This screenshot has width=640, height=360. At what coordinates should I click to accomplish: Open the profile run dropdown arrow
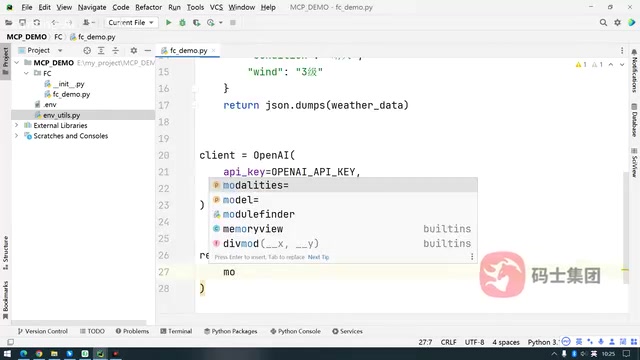pos(221,22)
